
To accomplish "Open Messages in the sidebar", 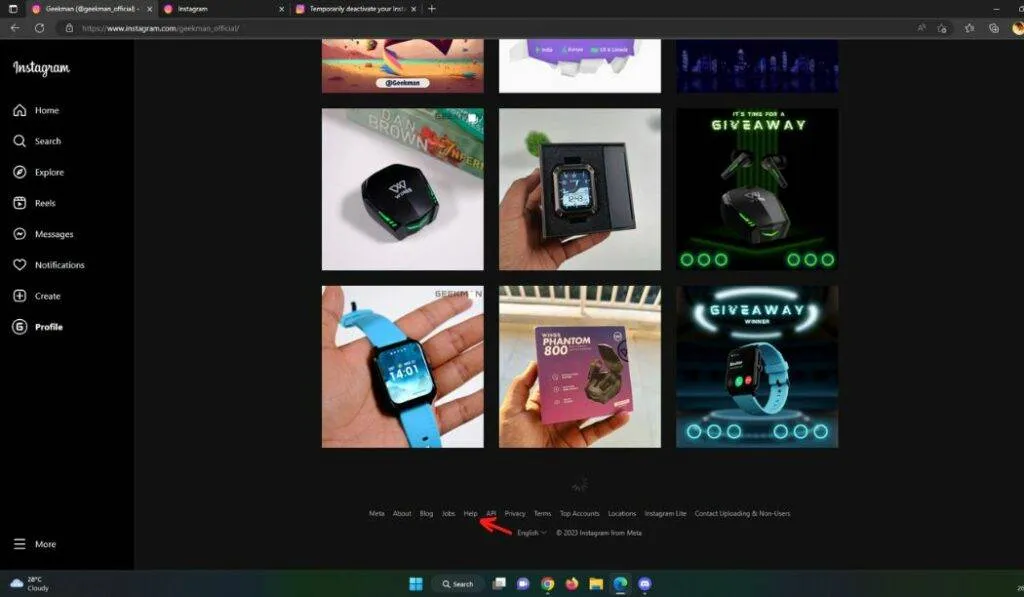I will click(x=43, y=234).
